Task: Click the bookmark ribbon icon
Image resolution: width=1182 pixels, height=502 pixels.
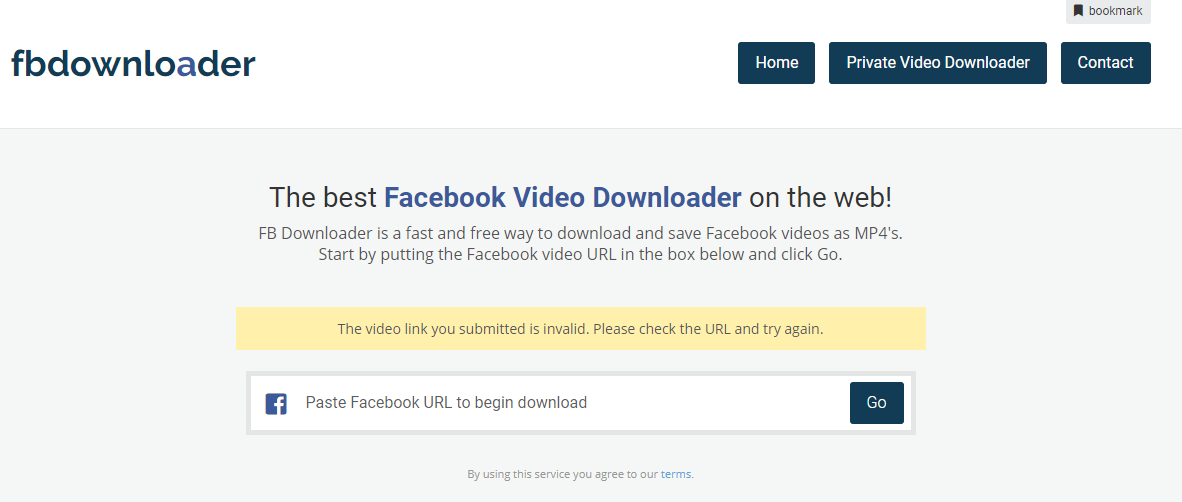Action: coord(1078,11)
